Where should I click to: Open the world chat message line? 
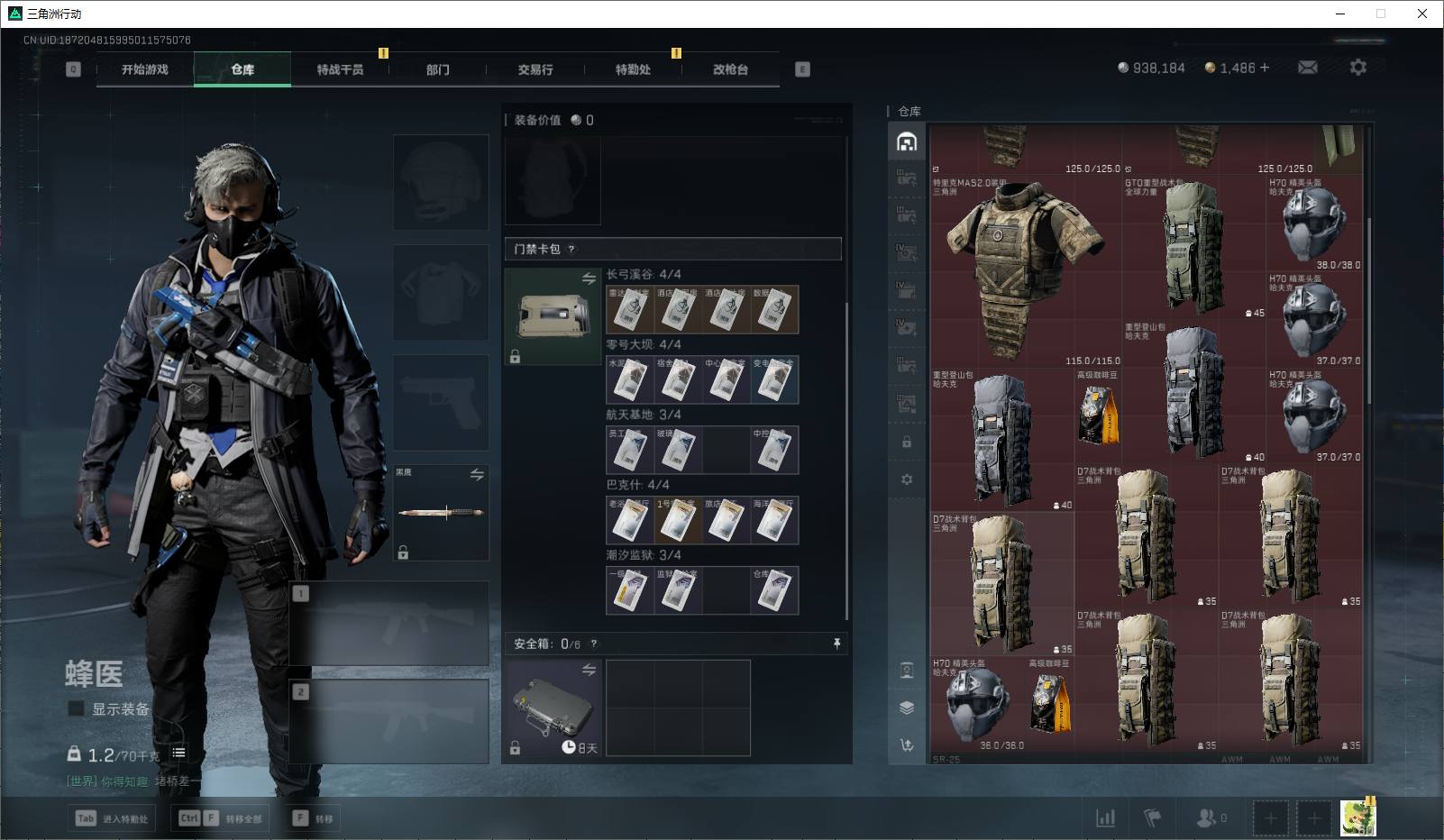[x=133, y=781]
